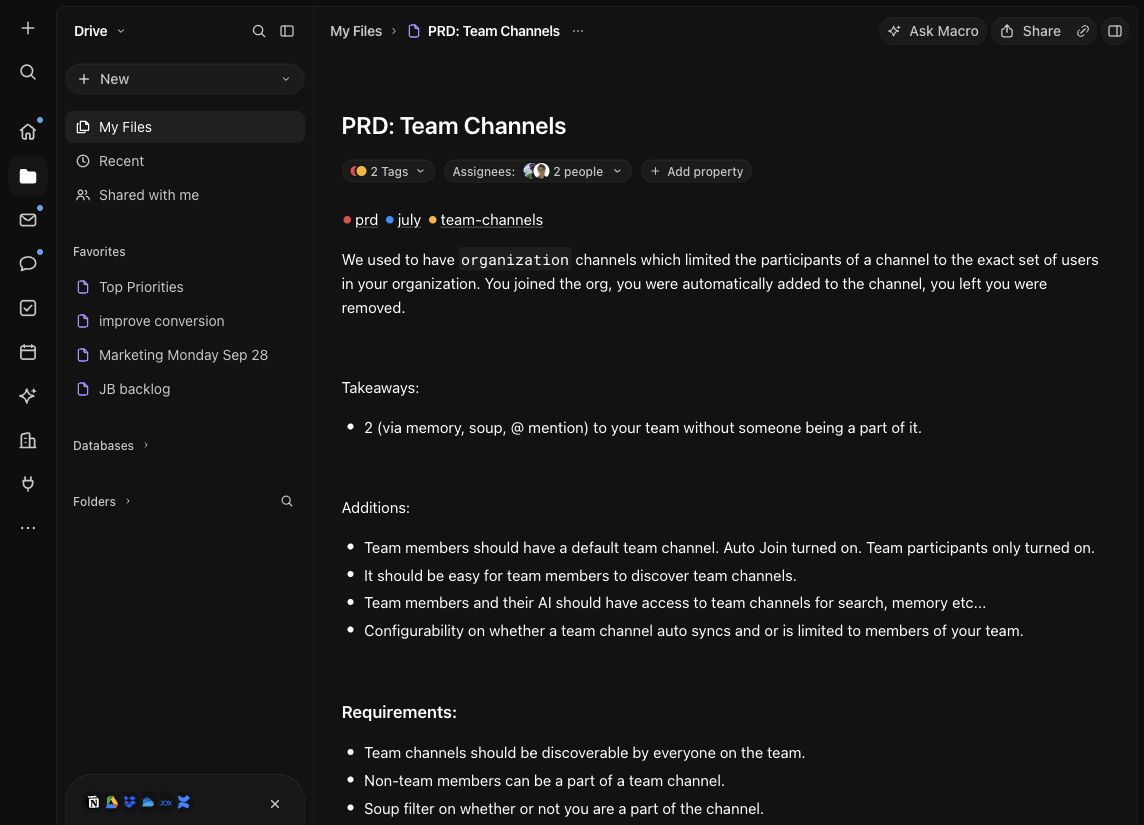Open document options three-dot menu in breadcrumb
This screenshot has width=1144, height=825.
(578, 31)
